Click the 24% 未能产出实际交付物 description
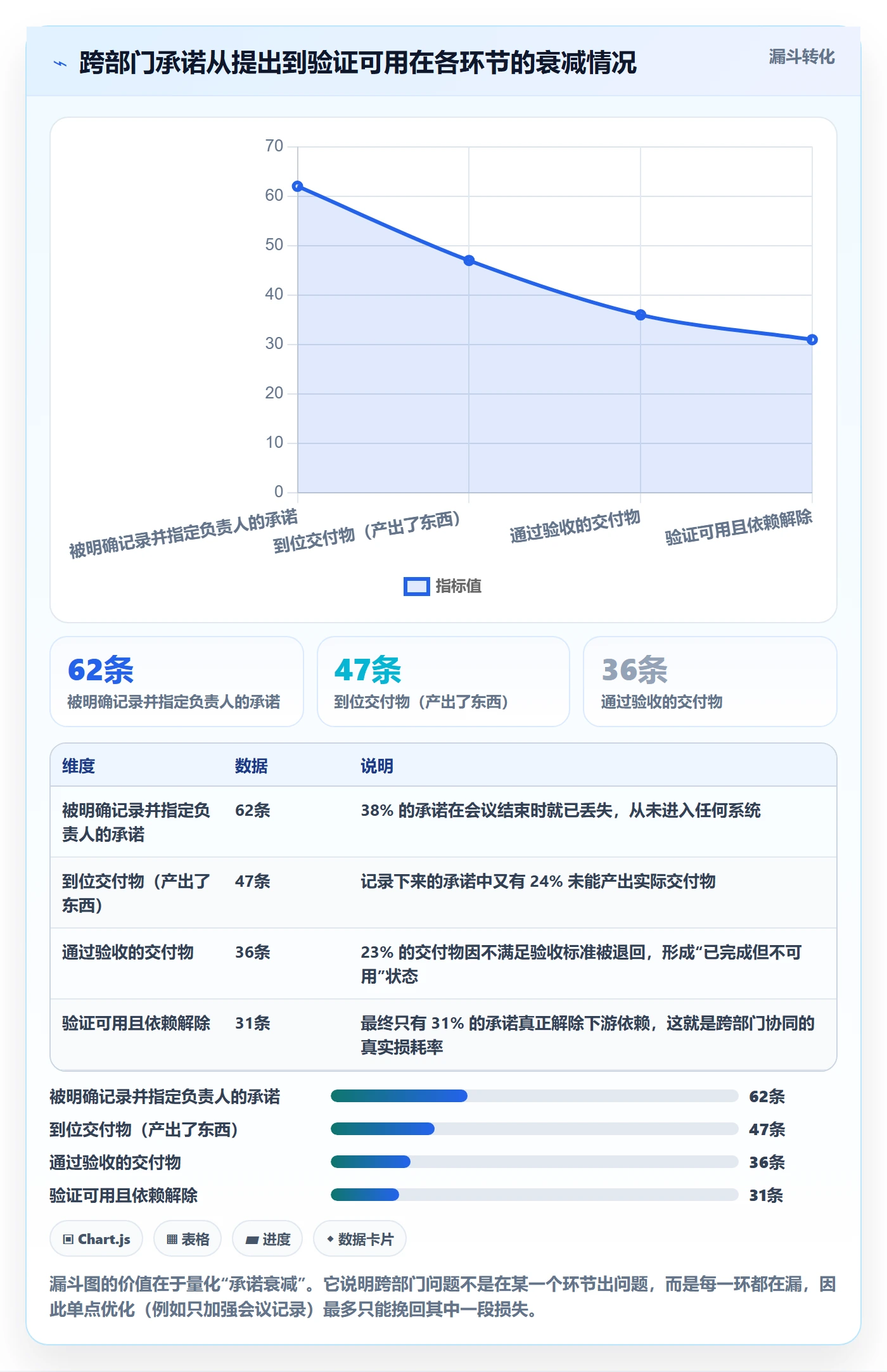The image size is (887, 1372). point(538,881)
